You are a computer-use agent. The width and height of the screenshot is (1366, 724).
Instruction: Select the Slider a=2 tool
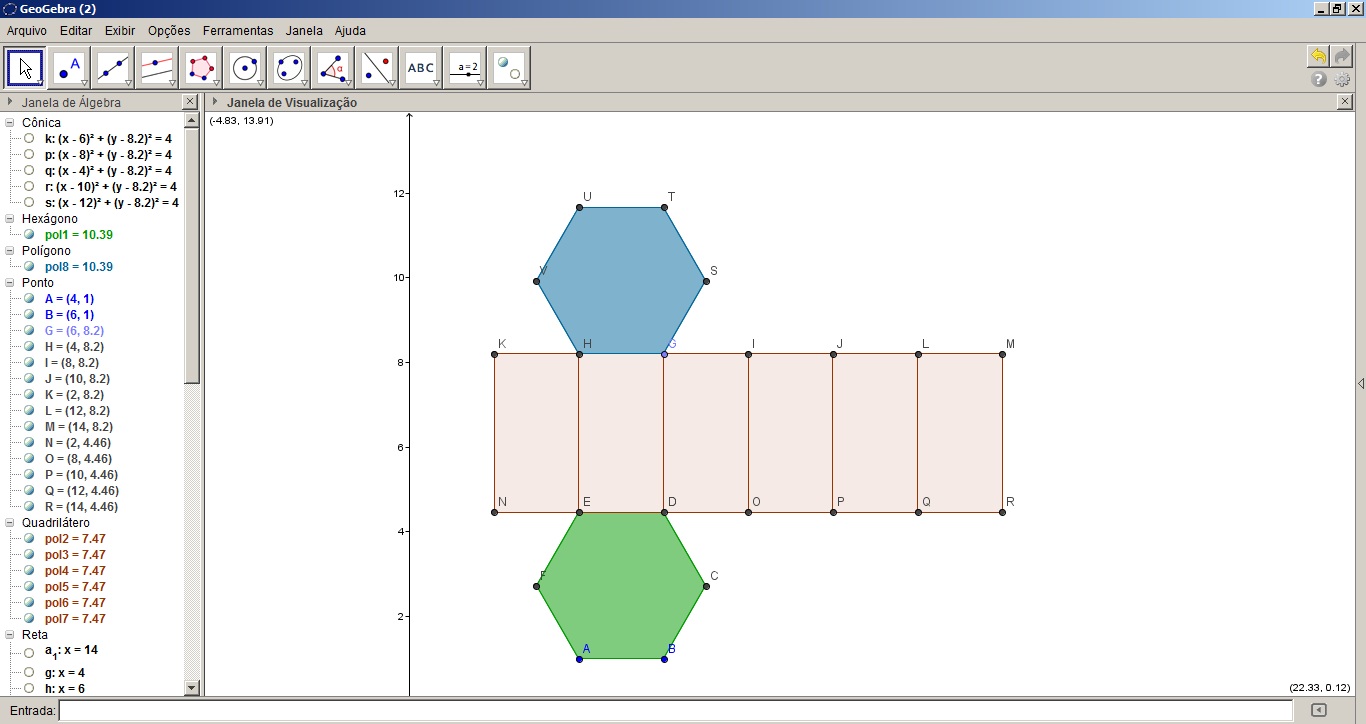tap(466, 68)
